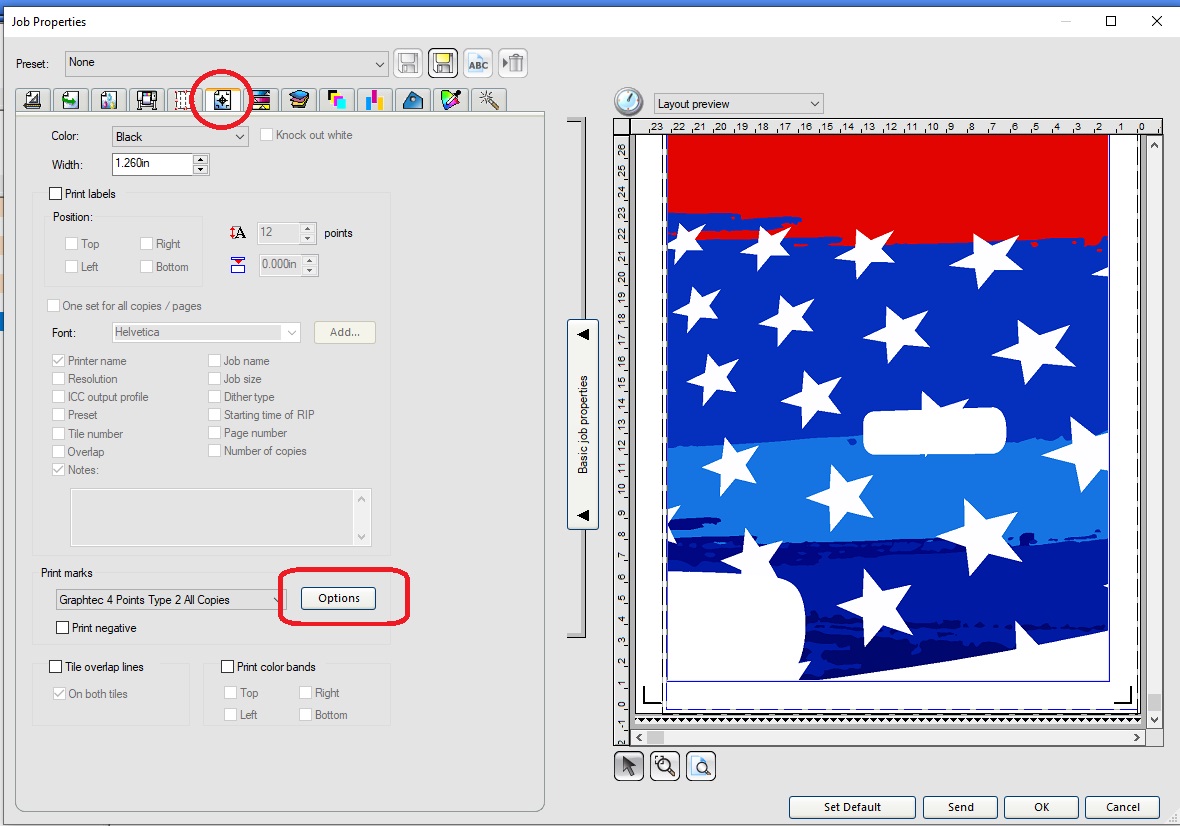Toggle the Printer name checkbox

click(x=59, y=360)
